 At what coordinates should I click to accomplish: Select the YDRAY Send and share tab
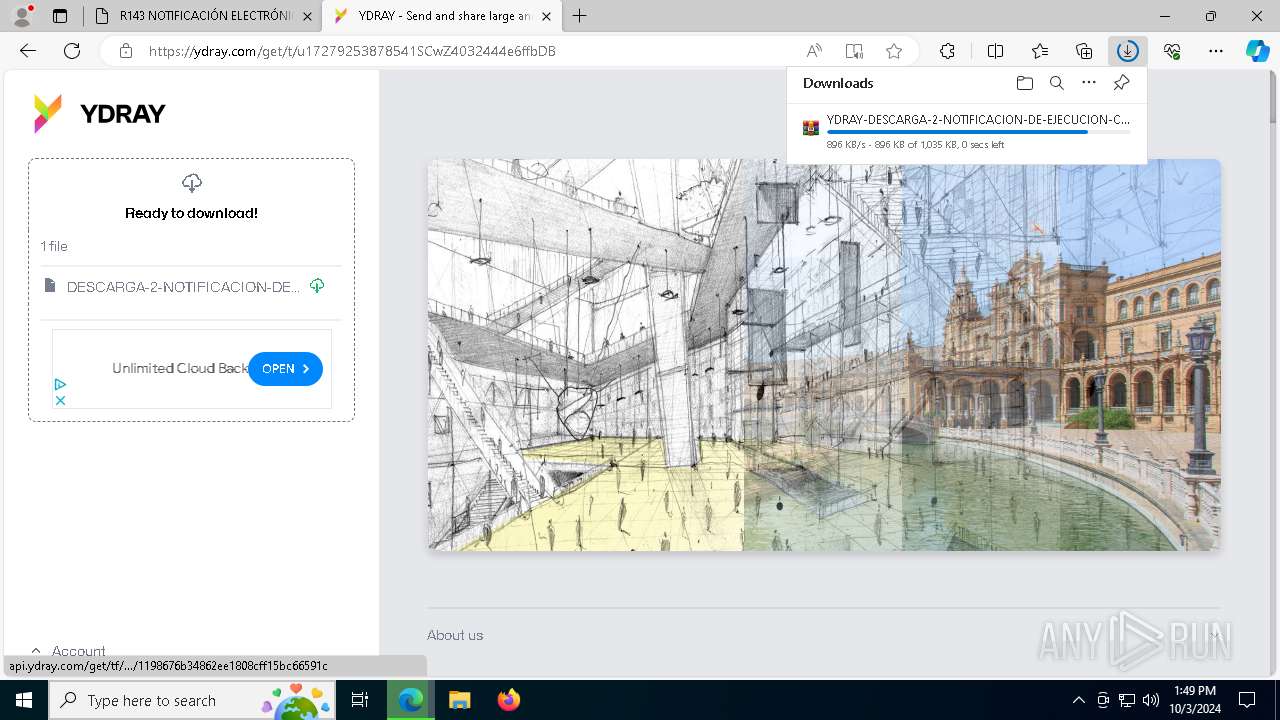point(442,16)
